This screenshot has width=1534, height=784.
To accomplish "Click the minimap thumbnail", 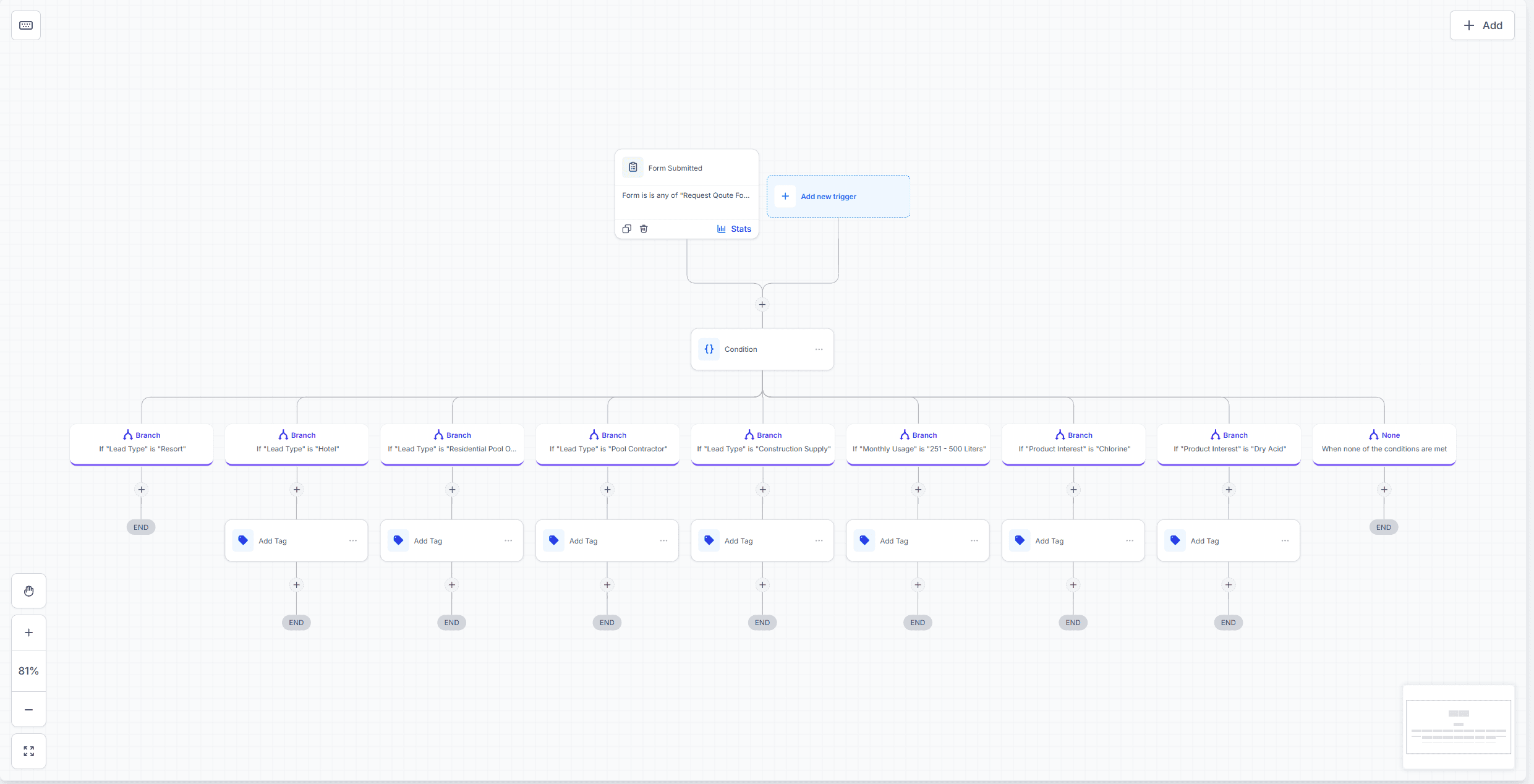I will 1459,726.
